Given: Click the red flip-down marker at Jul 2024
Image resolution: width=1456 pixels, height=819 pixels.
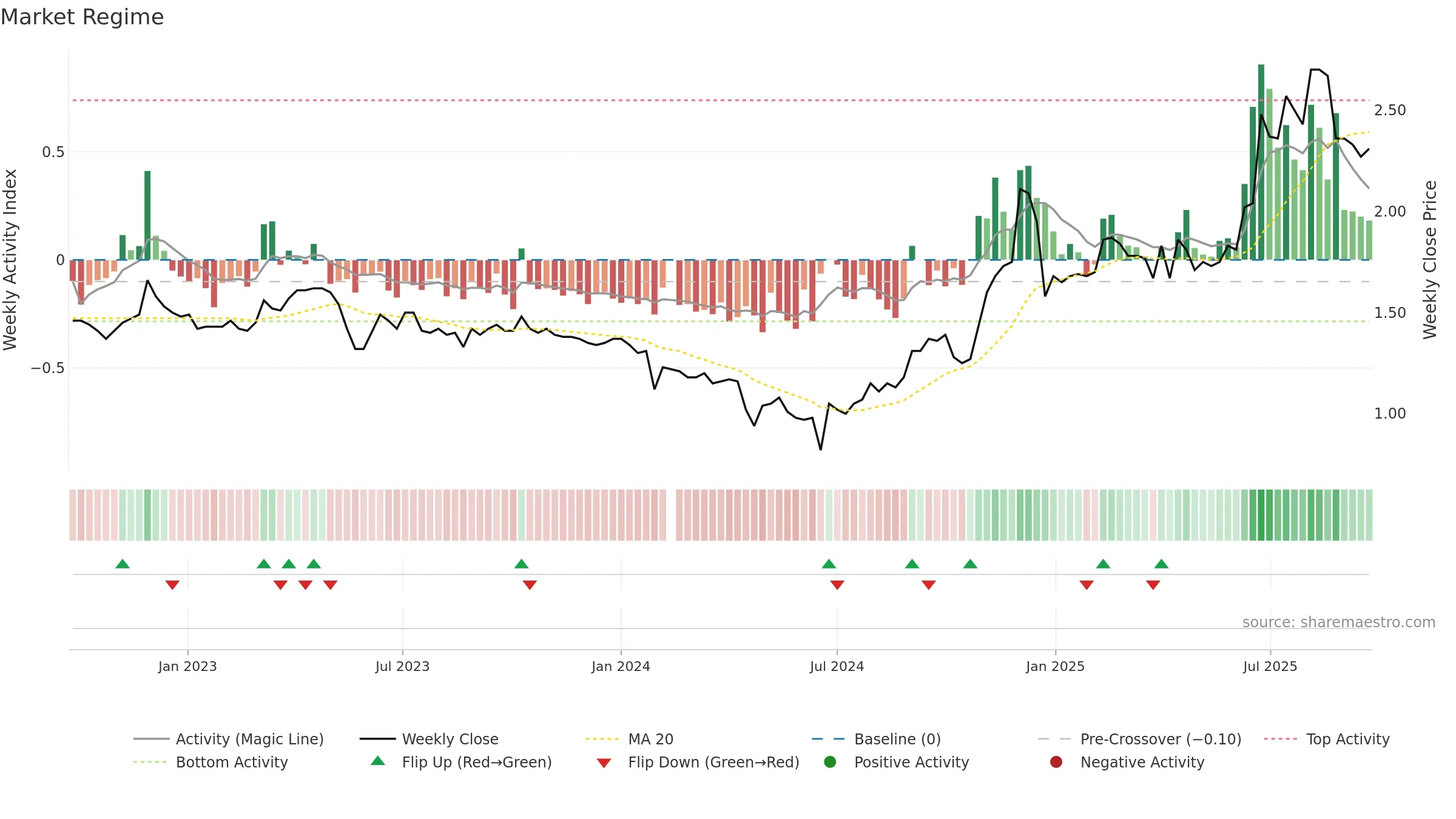Looking at the screenshot, I should coord(837,585).
